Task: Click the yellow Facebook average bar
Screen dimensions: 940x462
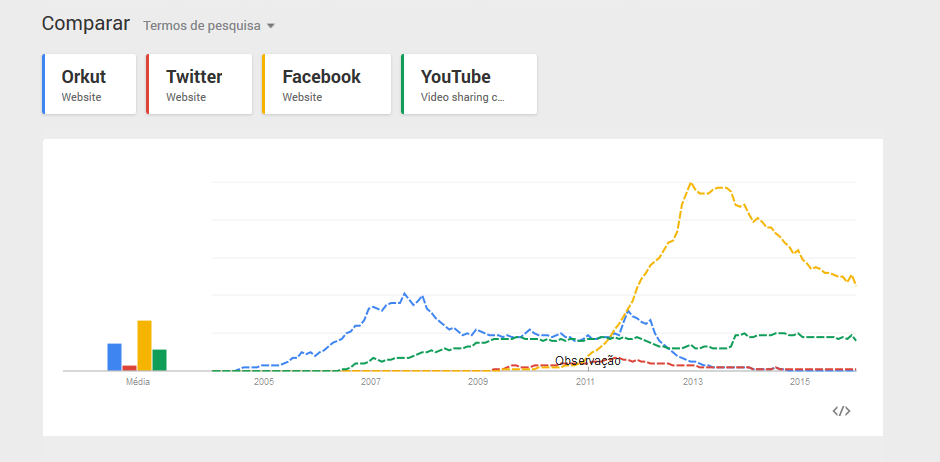Action: [144, 346]
